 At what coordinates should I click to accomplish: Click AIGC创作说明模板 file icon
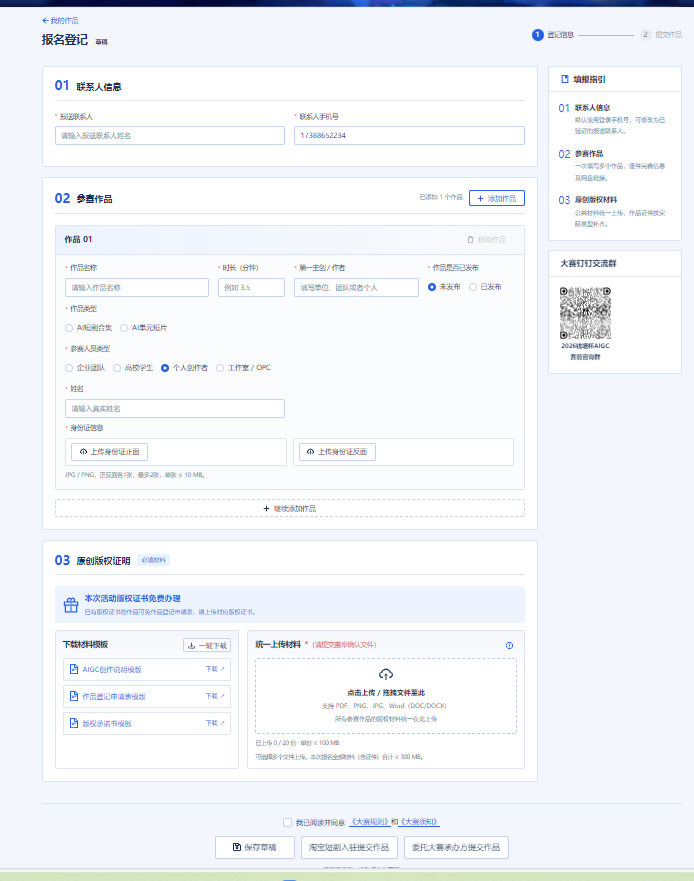[74, 669]
